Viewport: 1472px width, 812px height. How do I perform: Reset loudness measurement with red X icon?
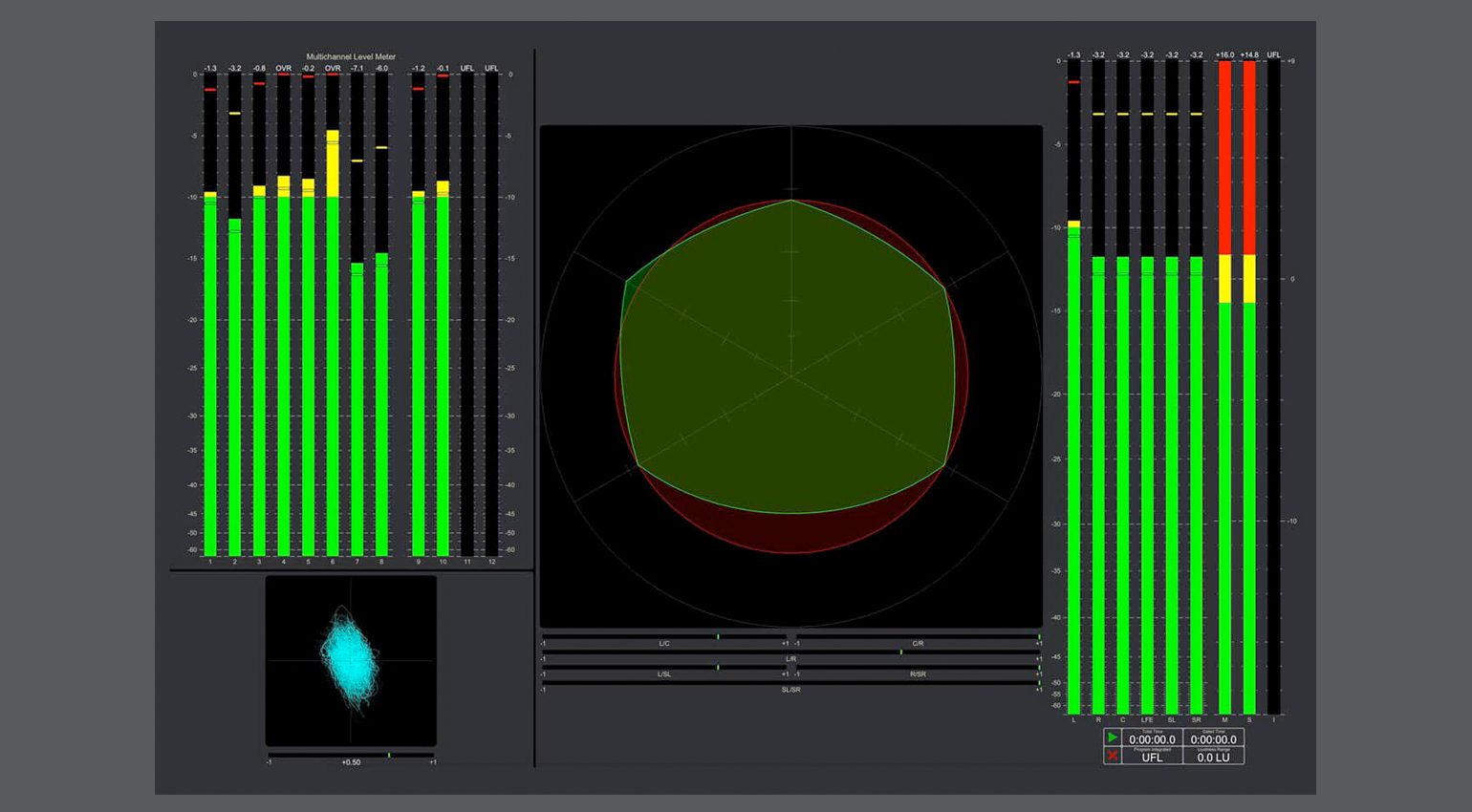point(1112,756)
